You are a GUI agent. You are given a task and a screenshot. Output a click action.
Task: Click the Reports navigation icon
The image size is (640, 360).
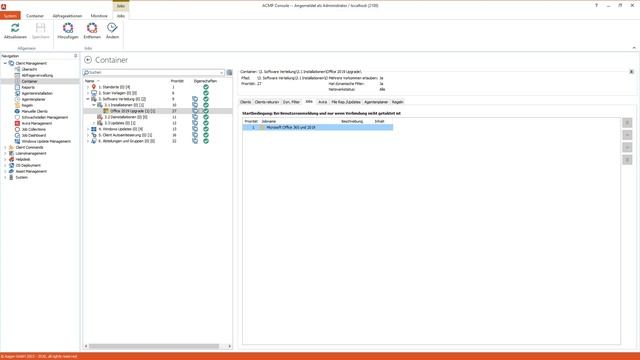[17, 87]
